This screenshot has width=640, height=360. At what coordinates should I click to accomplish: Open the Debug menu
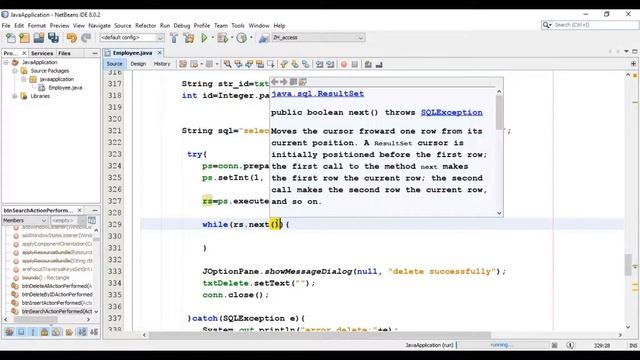[182, 25]
